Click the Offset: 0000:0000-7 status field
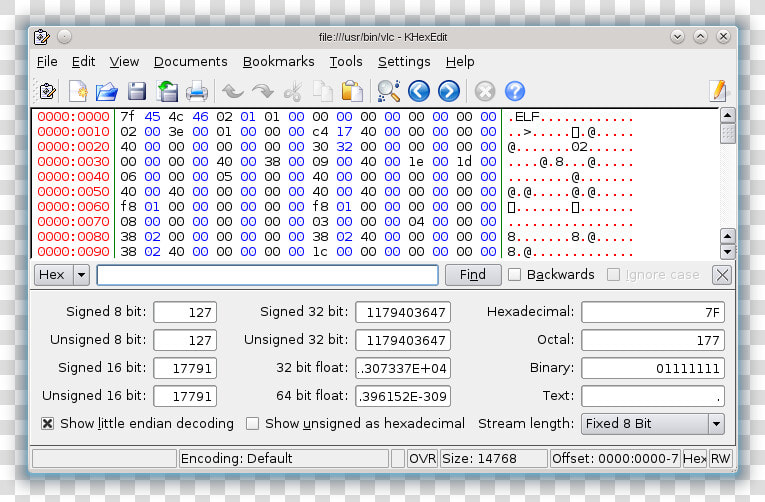The image size is (765, 502). (x=615, y=459)
